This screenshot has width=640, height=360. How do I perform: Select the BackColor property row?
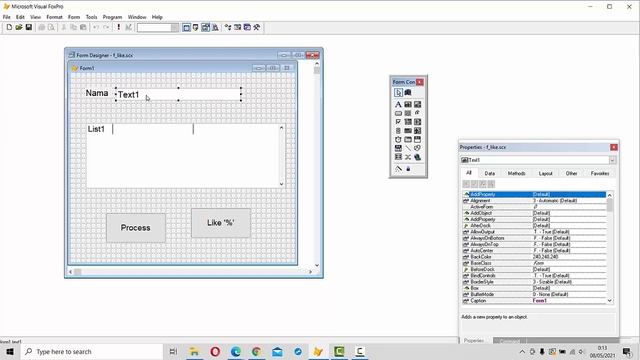[534, 257]
